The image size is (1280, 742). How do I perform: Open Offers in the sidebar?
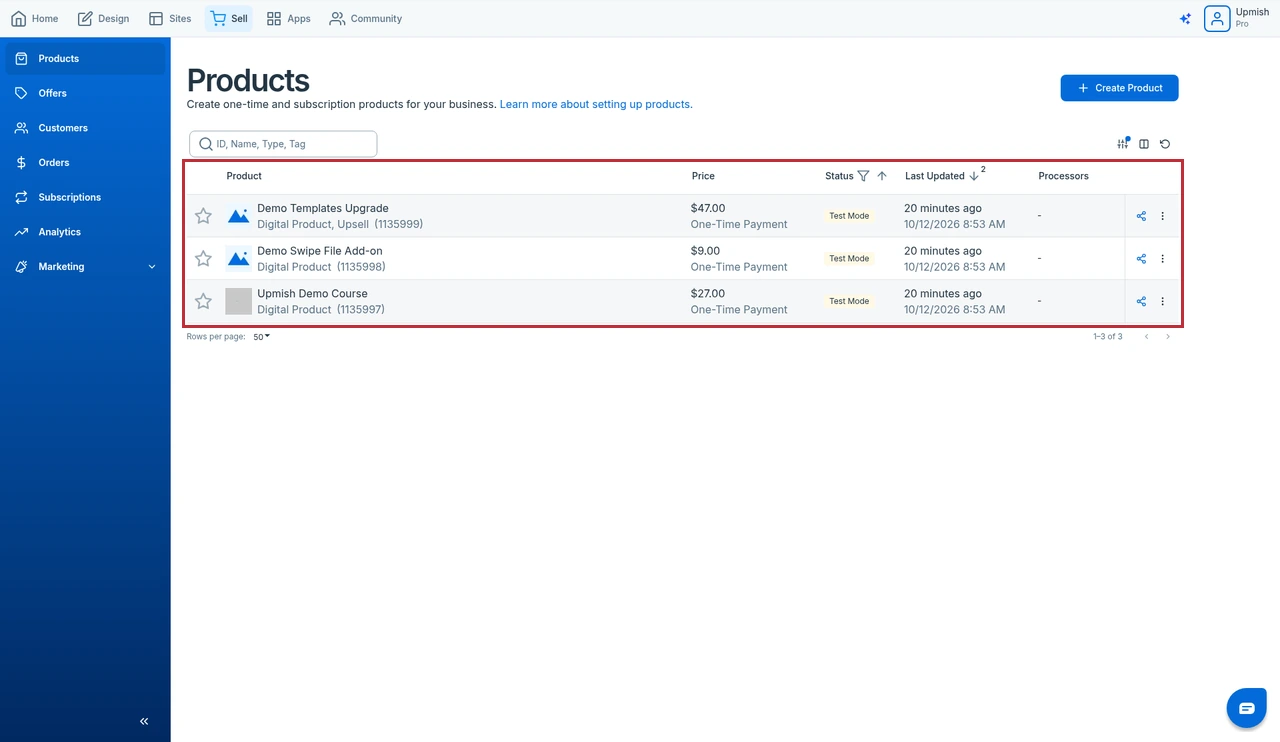pos(85,93)
